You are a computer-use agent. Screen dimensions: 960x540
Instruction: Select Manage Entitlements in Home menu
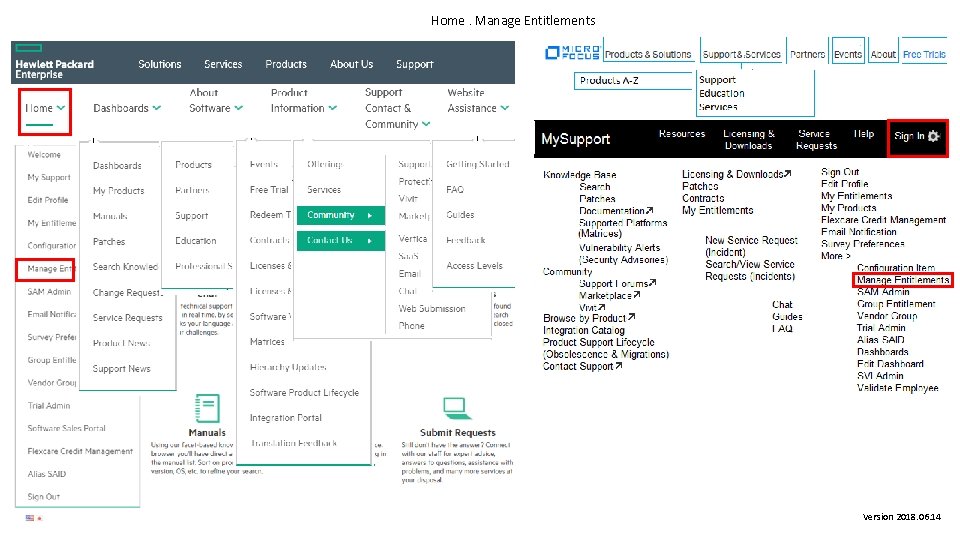(50, 269)
